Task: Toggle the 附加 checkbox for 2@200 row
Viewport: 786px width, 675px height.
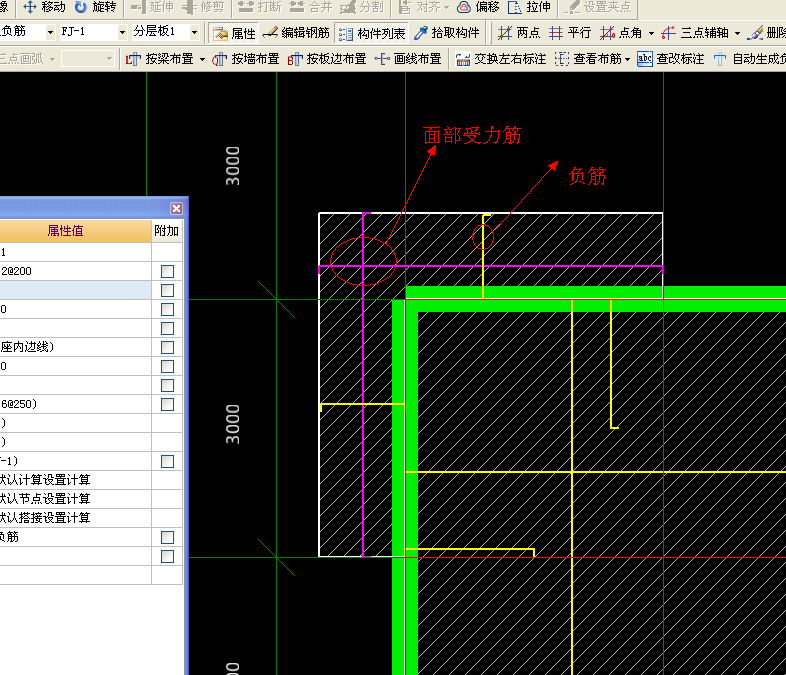Action: [167, 272]
